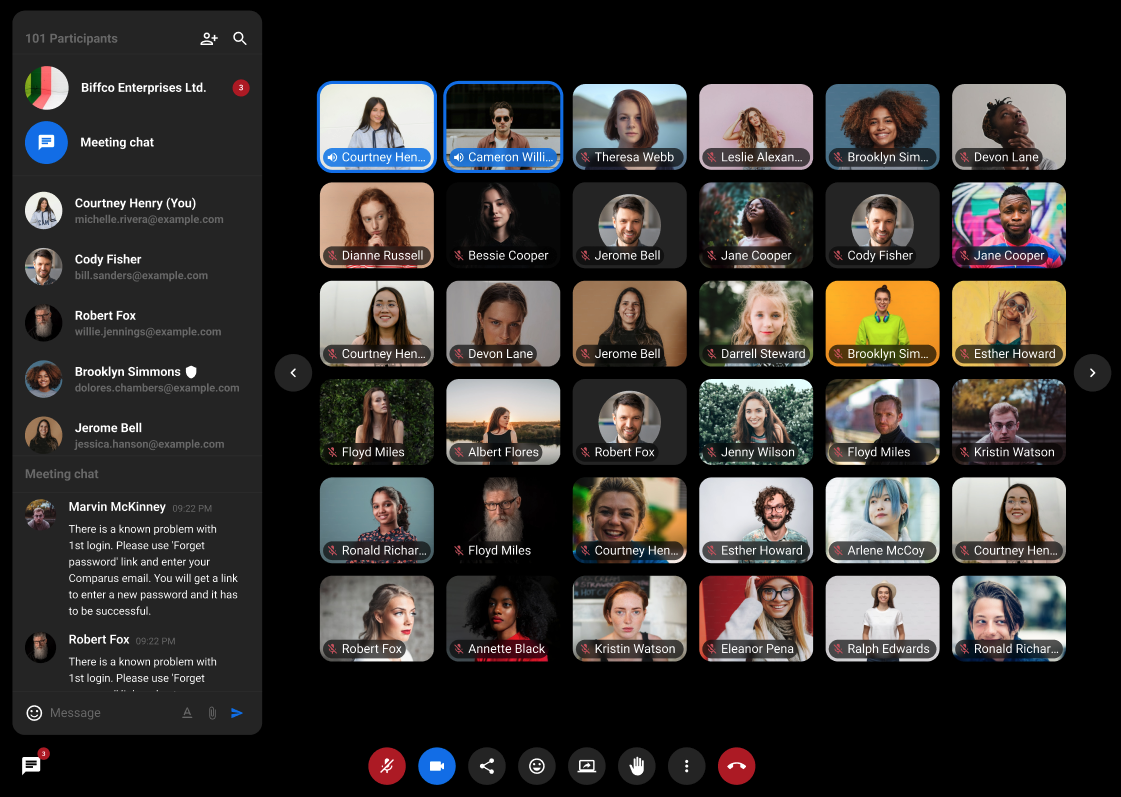Click the 101 Participants heading
Screen dimensions: 1121x797
click(x=71, y=39)
